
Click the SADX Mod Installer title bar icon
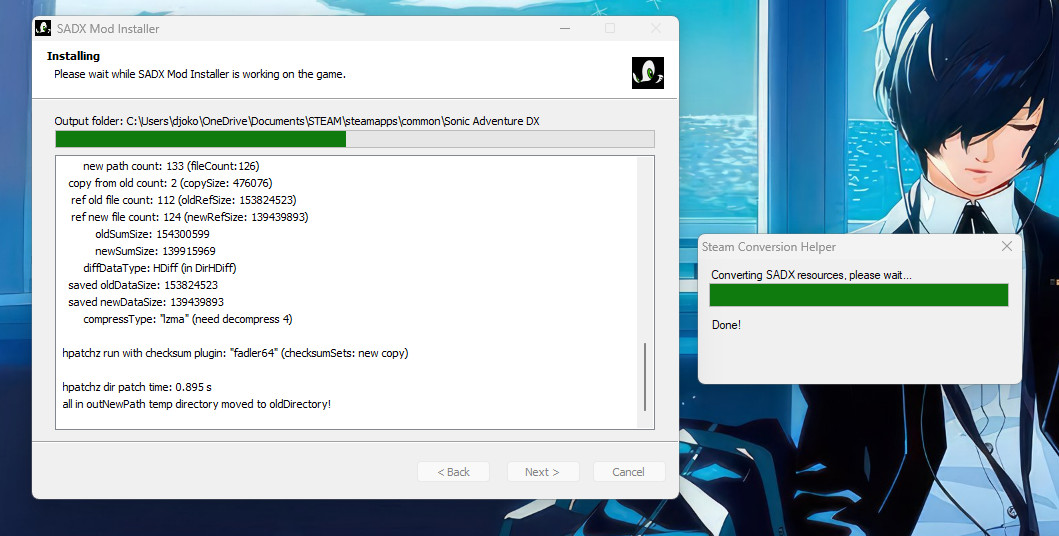click(43, 28)
